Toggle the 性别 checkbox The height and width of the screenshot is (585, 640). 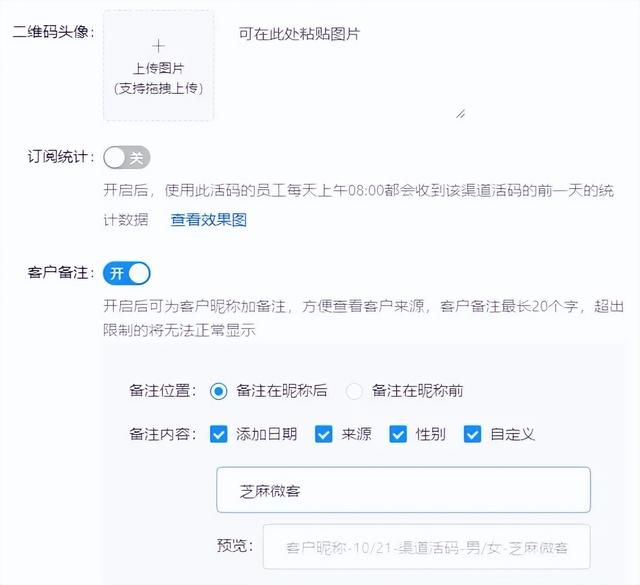[397, 434]
